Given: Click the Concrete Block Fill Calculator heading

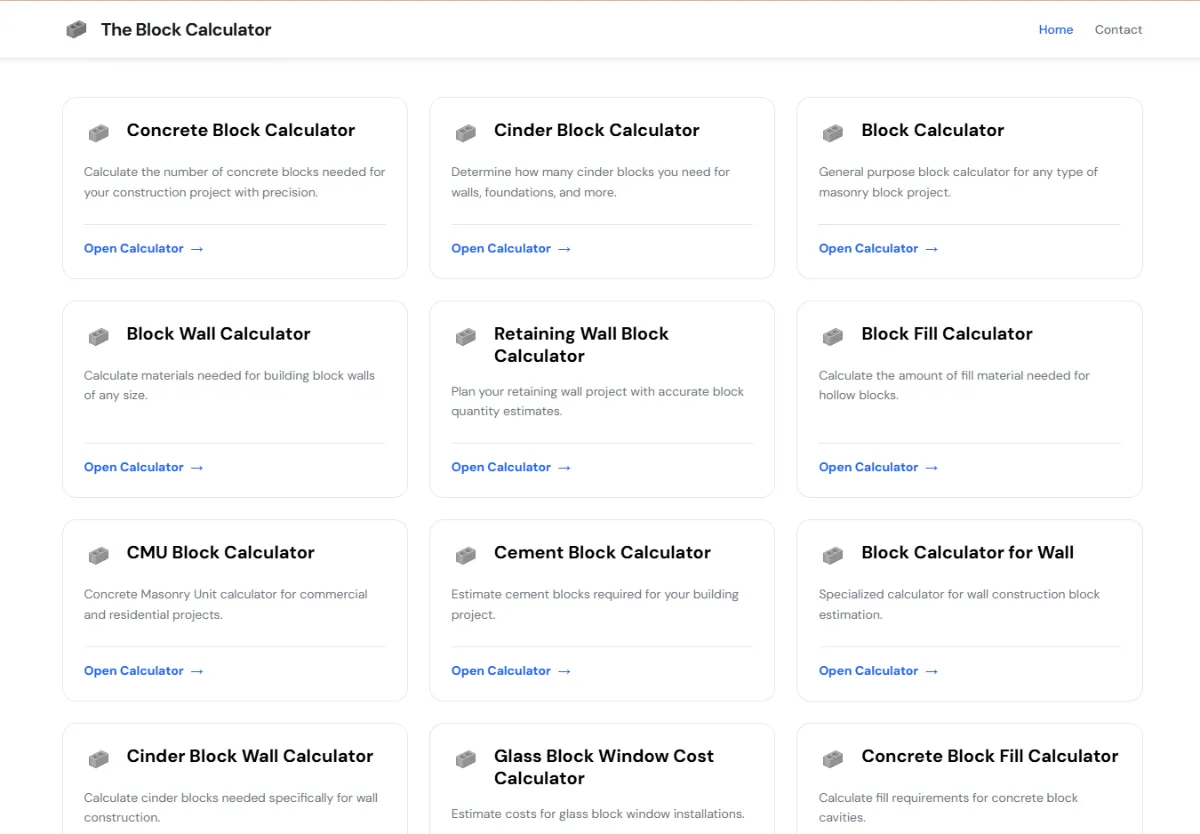Looking at the screenshot, I should 990,756.
